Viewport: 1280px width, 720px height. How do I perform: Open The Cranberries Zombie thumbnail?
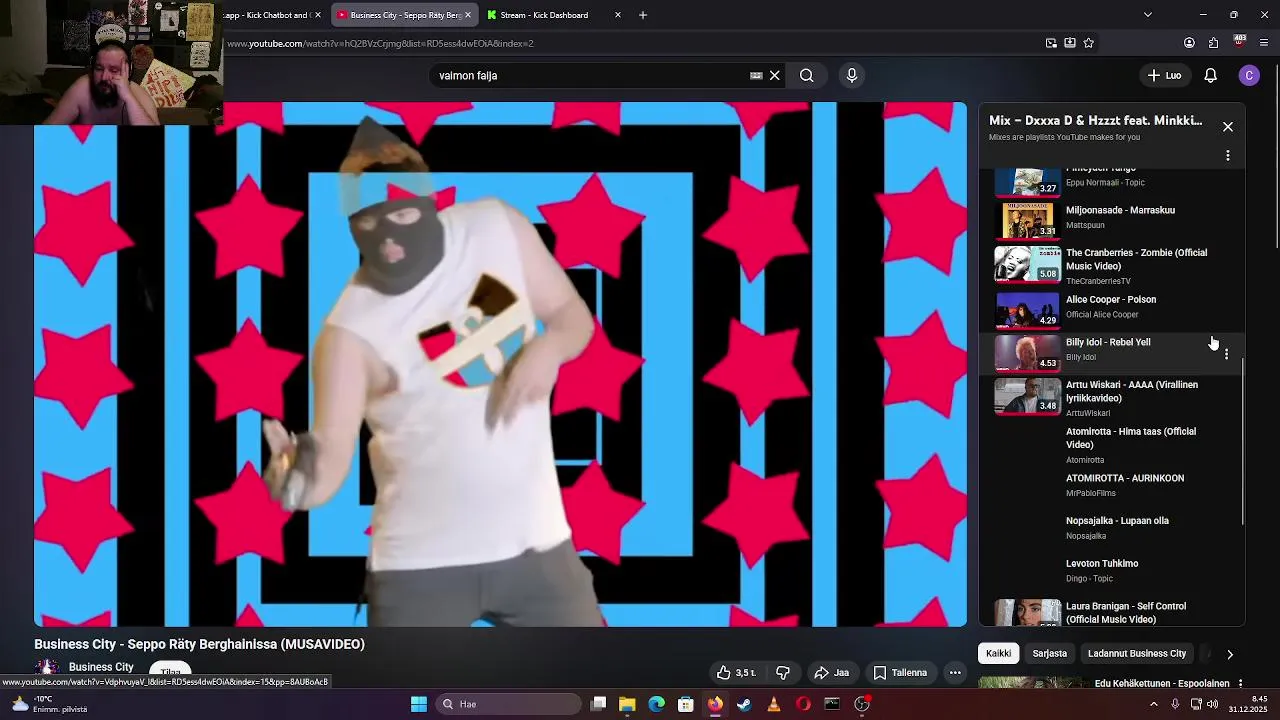(x=1027, y=264)
